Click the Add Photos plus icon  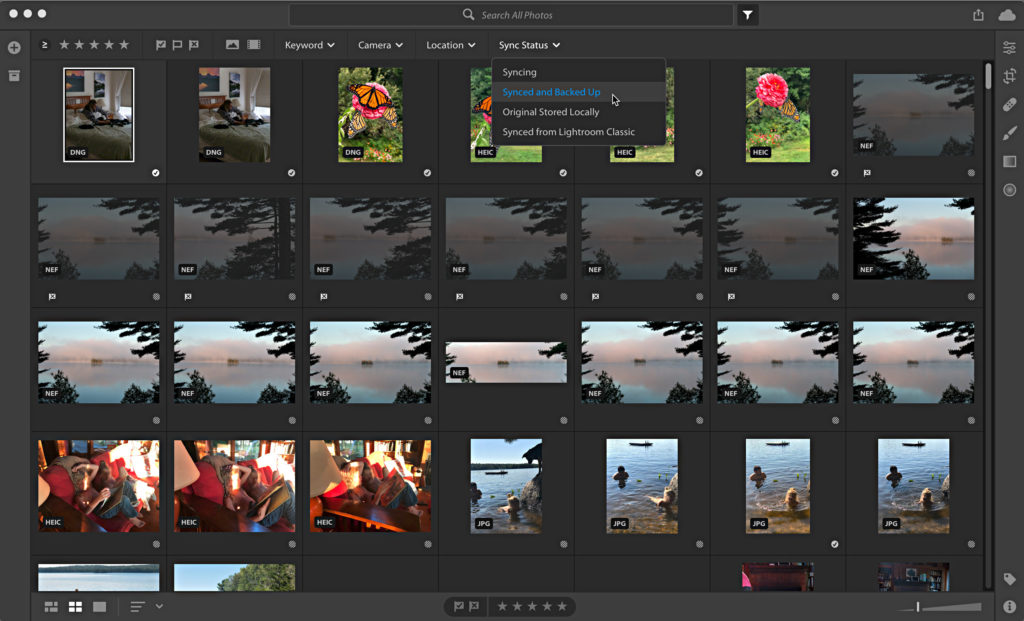(13, 46)
